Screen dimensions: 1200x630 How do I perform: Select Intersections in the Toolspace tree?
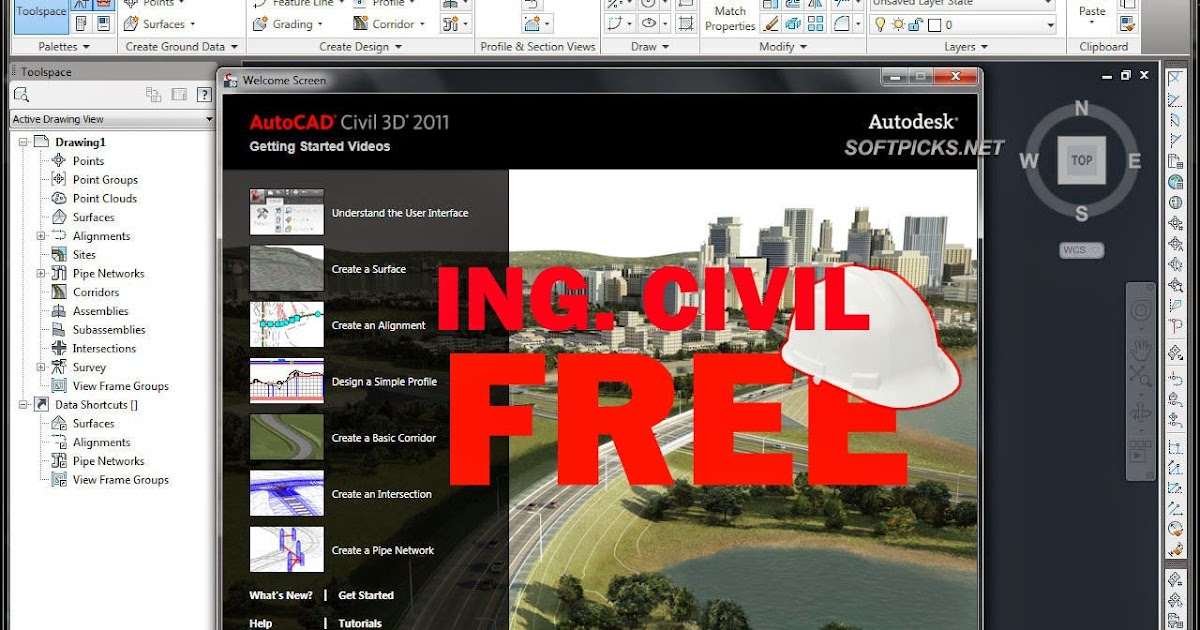[x=104, y=348]
